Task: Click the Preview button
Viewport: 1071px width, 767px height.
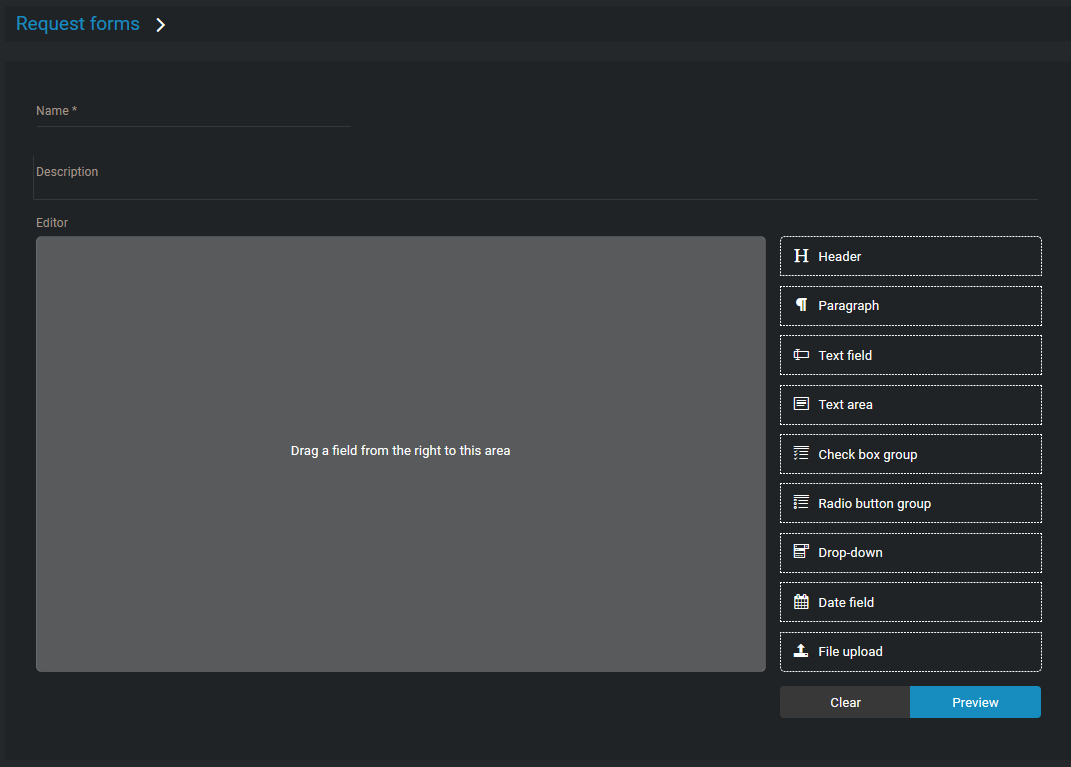Action: pos(975,702)
